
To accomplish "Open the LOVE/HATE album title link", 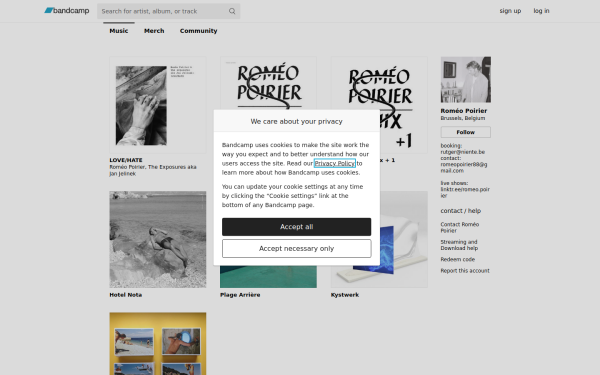I will [x=126, y=160].
